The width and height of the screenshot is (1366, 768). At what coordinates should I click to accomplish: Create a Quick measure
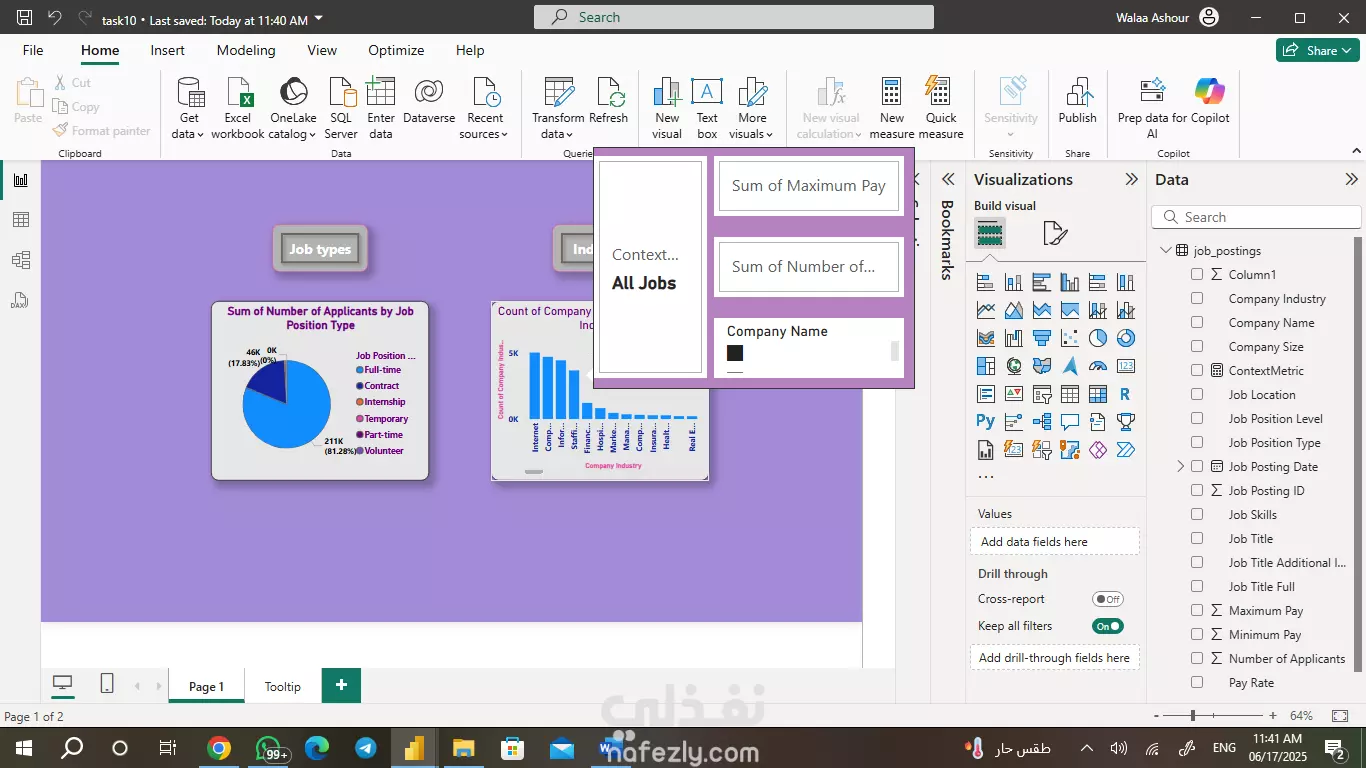click(941, 108)
